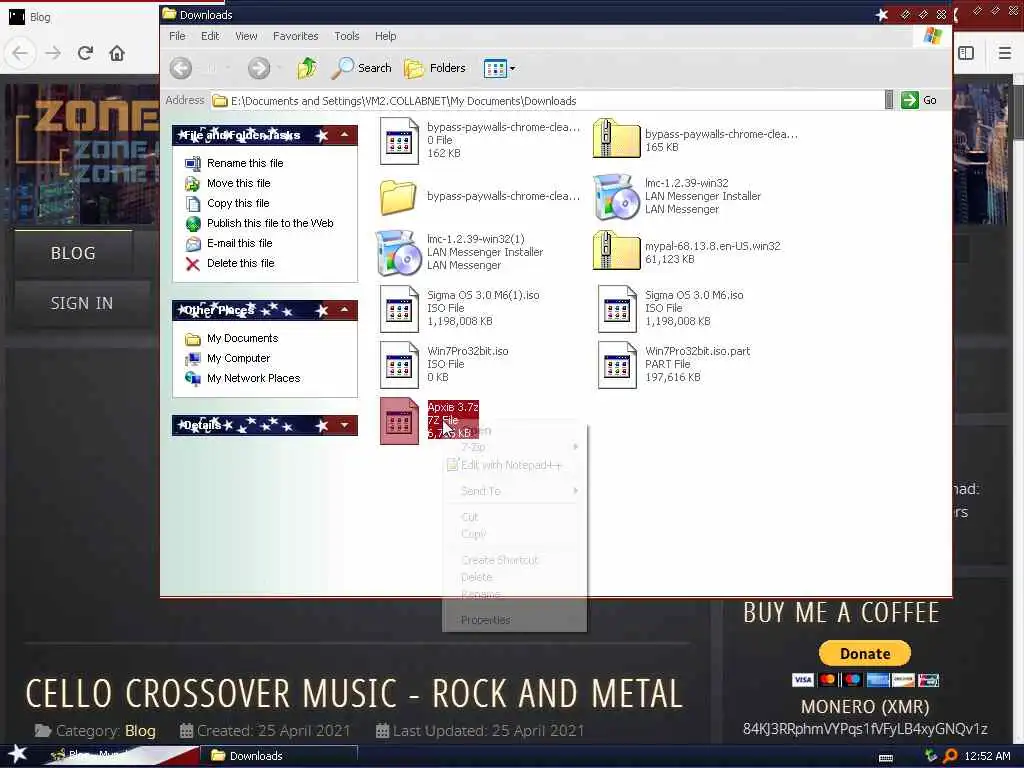Switch to Downloads taskbar button
The width and height of the screenshot is (1024, 768).
(279, 756)
